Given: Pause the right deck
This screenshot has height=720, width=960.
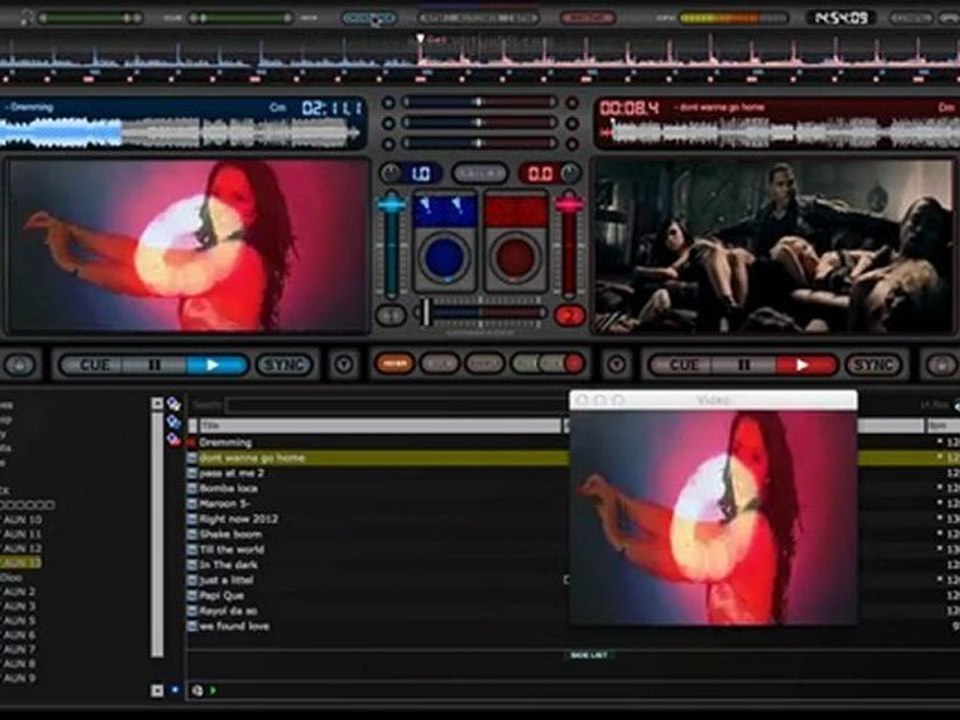Looking at the screenshot, I should pos(743,366).
